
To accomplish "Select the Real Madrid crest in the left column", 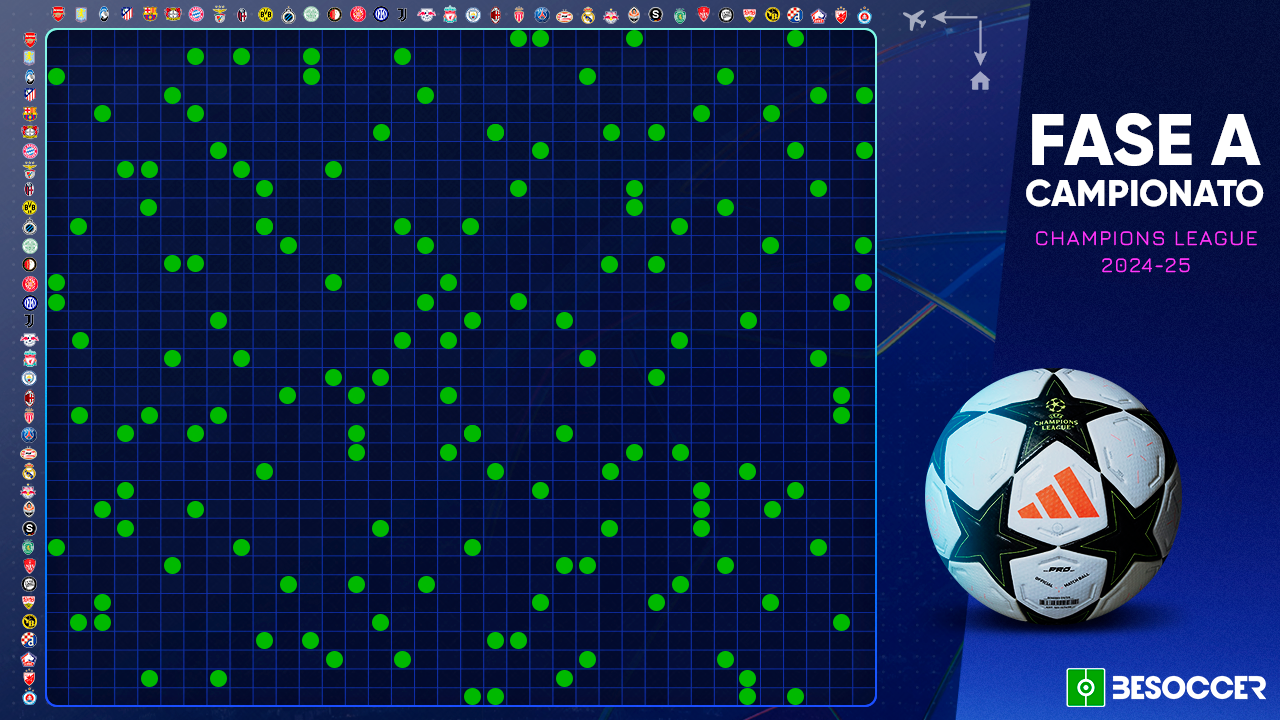I will click(29, 471).
